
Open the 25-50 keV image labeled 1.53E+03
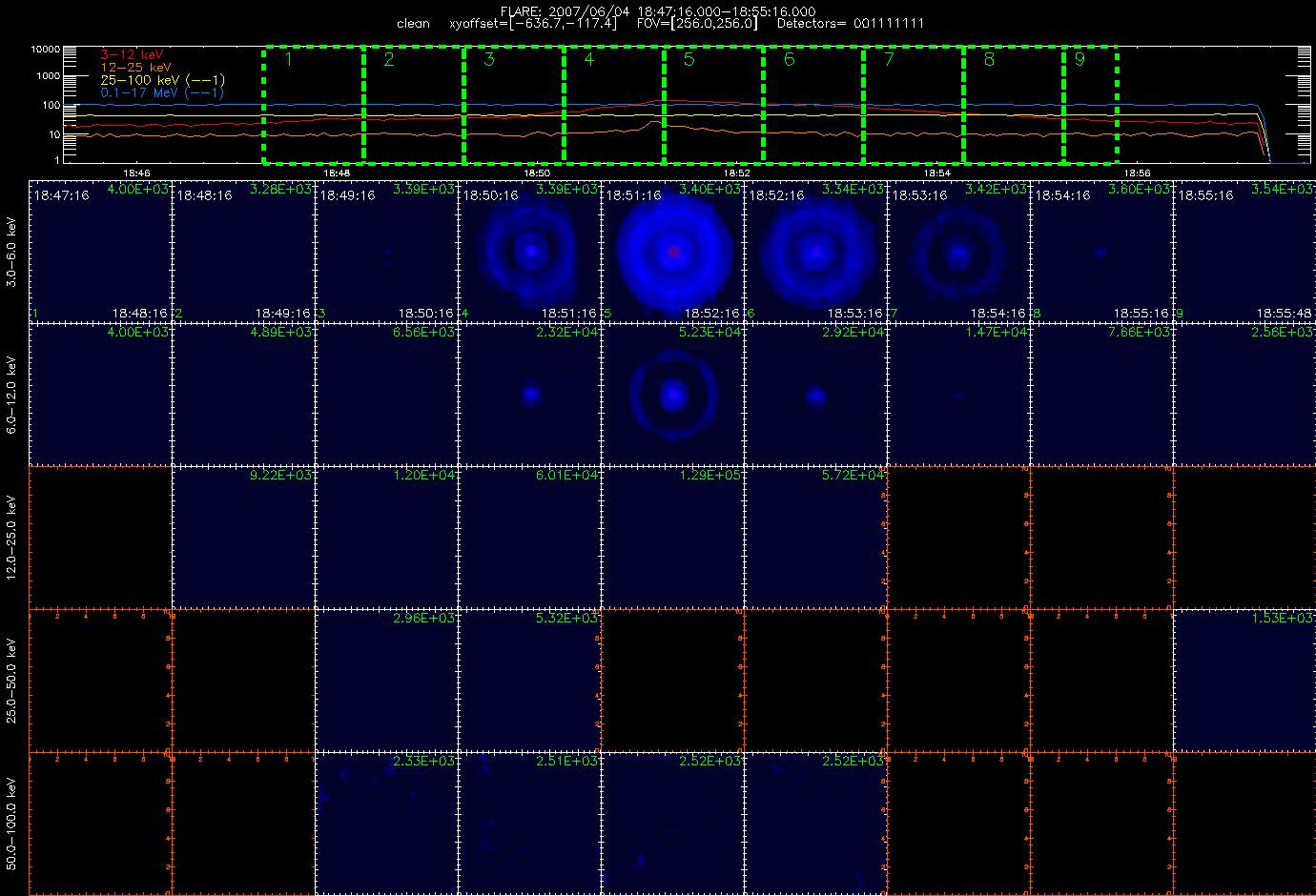pyautogui.click(x=1245, y=681)
